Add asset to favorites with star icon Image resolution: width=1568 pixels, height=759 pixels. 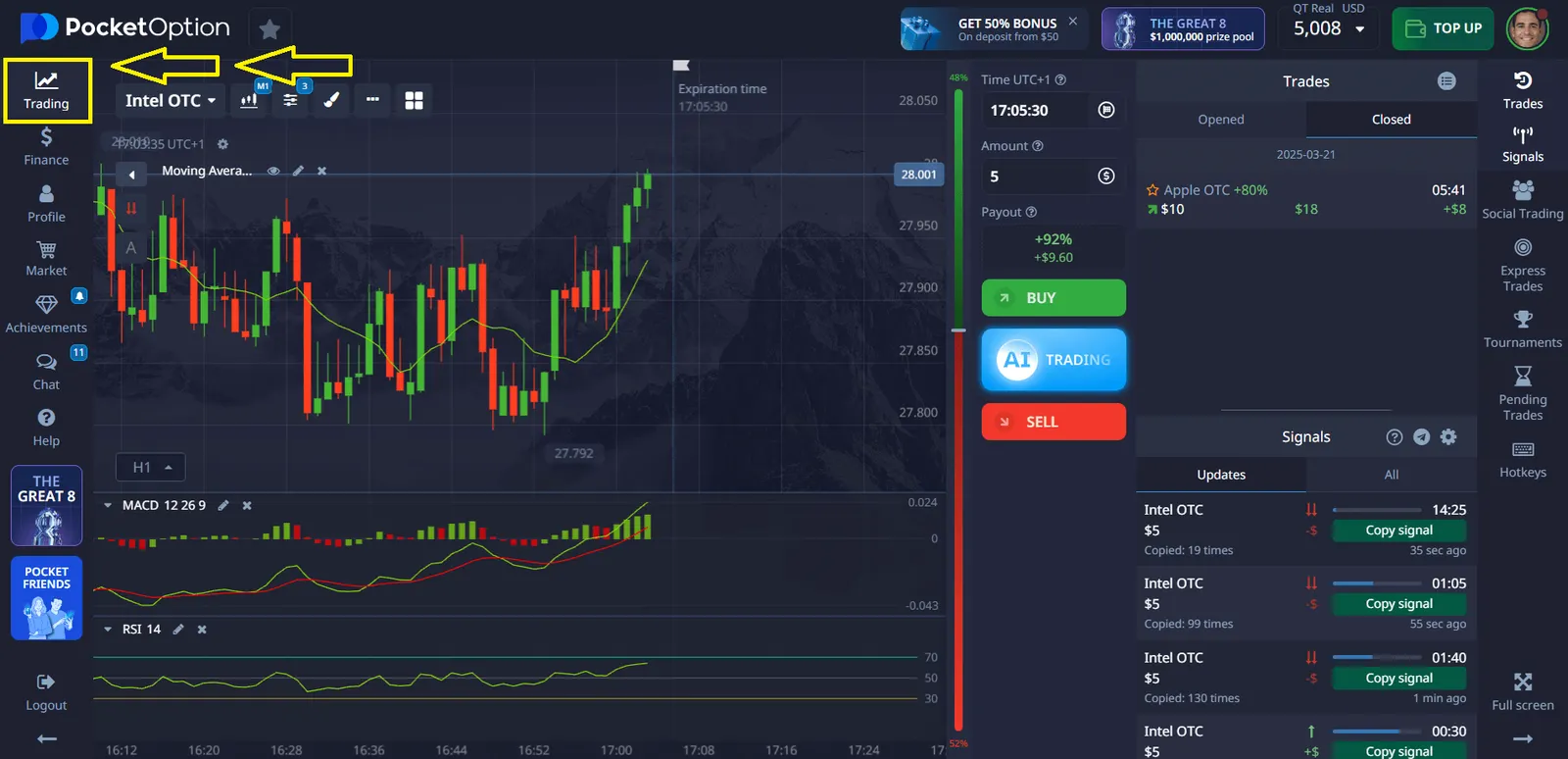click(x=269, y=29)
